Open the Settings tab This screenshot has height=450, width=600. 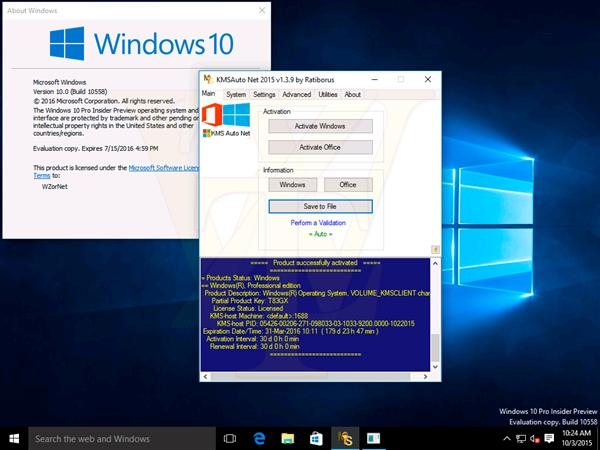[x=264, y=95]
